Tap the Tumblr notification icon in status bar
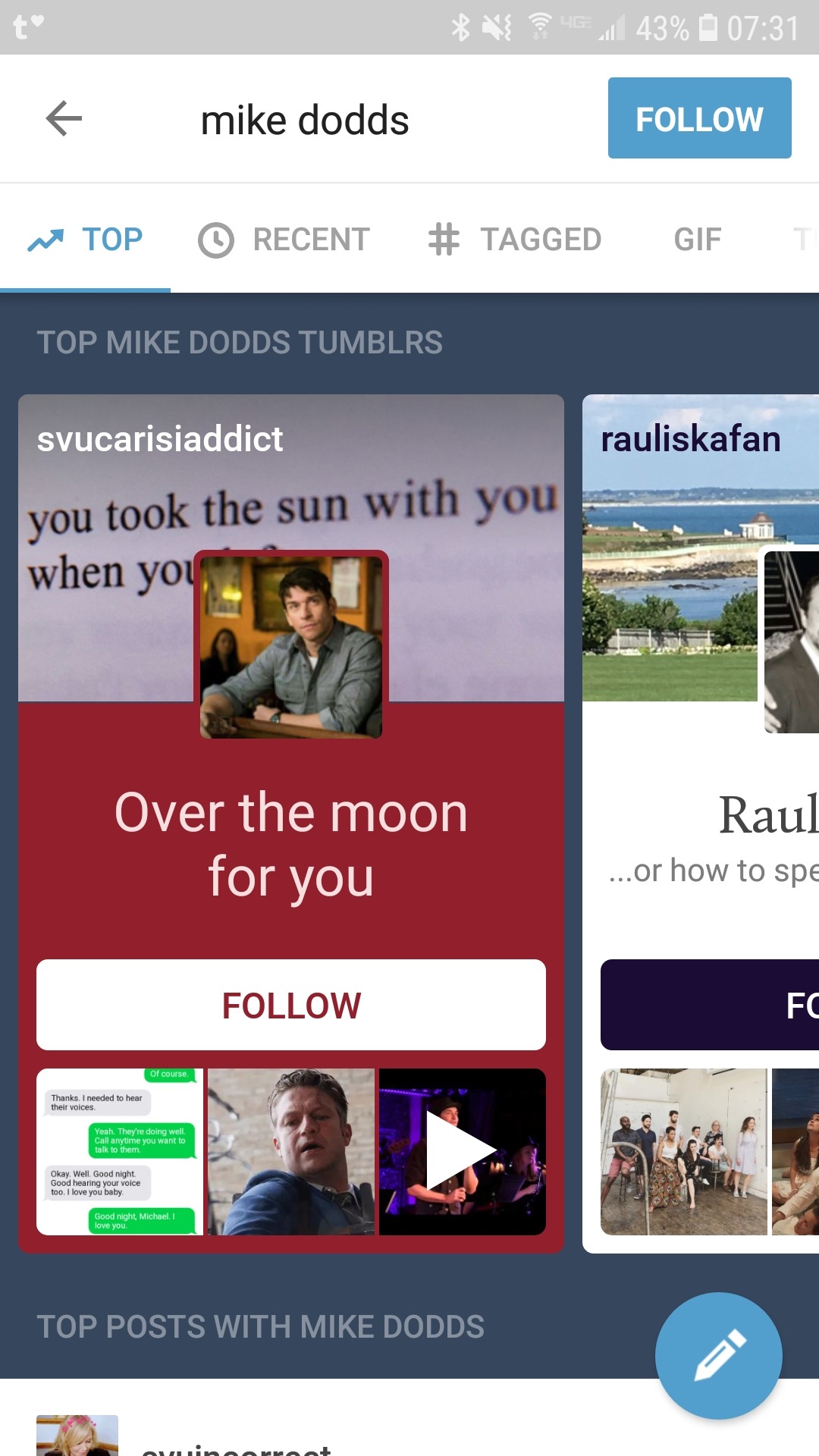 click(28, 27)
